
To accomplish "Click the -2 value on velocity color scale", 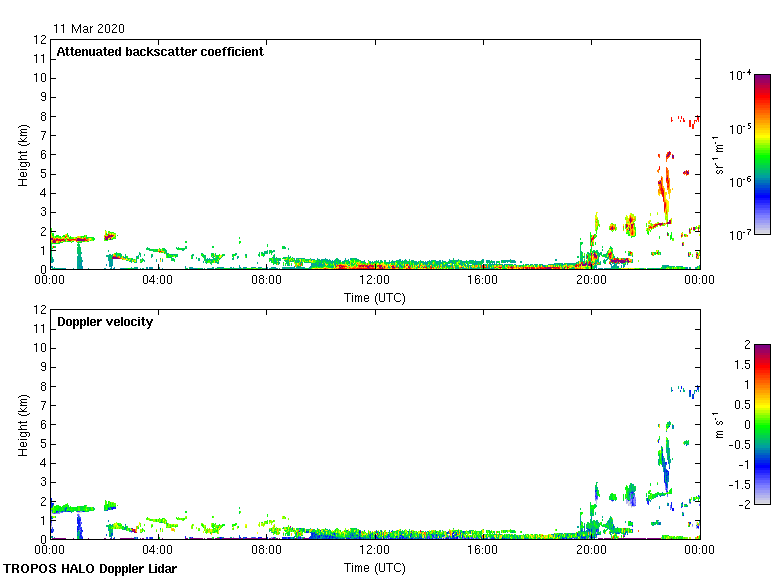I will (x=743, y=504).
